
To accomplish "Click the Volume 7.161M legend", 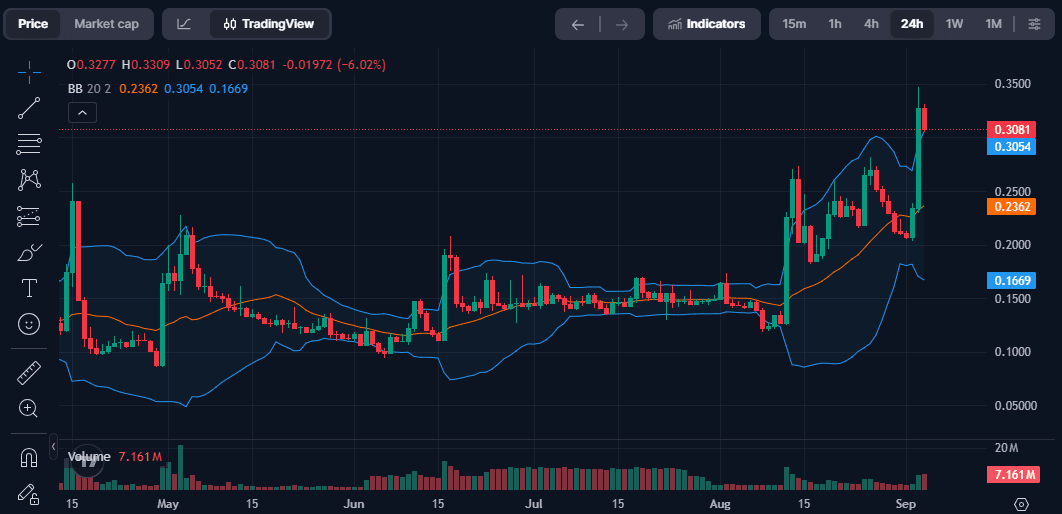I will 114,457.
